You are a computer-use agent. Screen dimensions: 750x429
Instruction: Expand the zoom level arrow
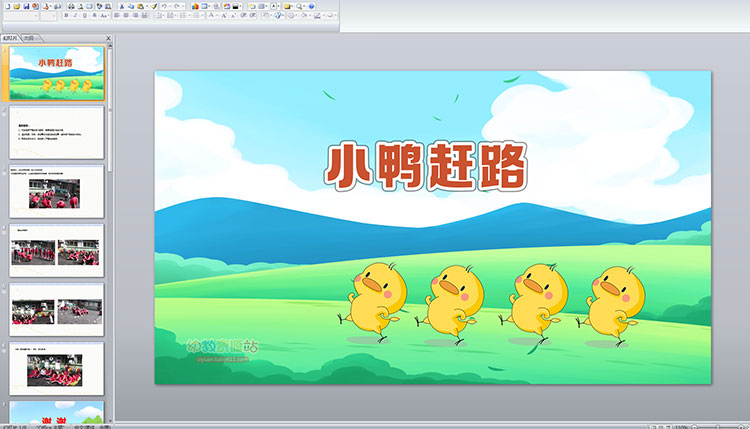(x=305, y=7)
